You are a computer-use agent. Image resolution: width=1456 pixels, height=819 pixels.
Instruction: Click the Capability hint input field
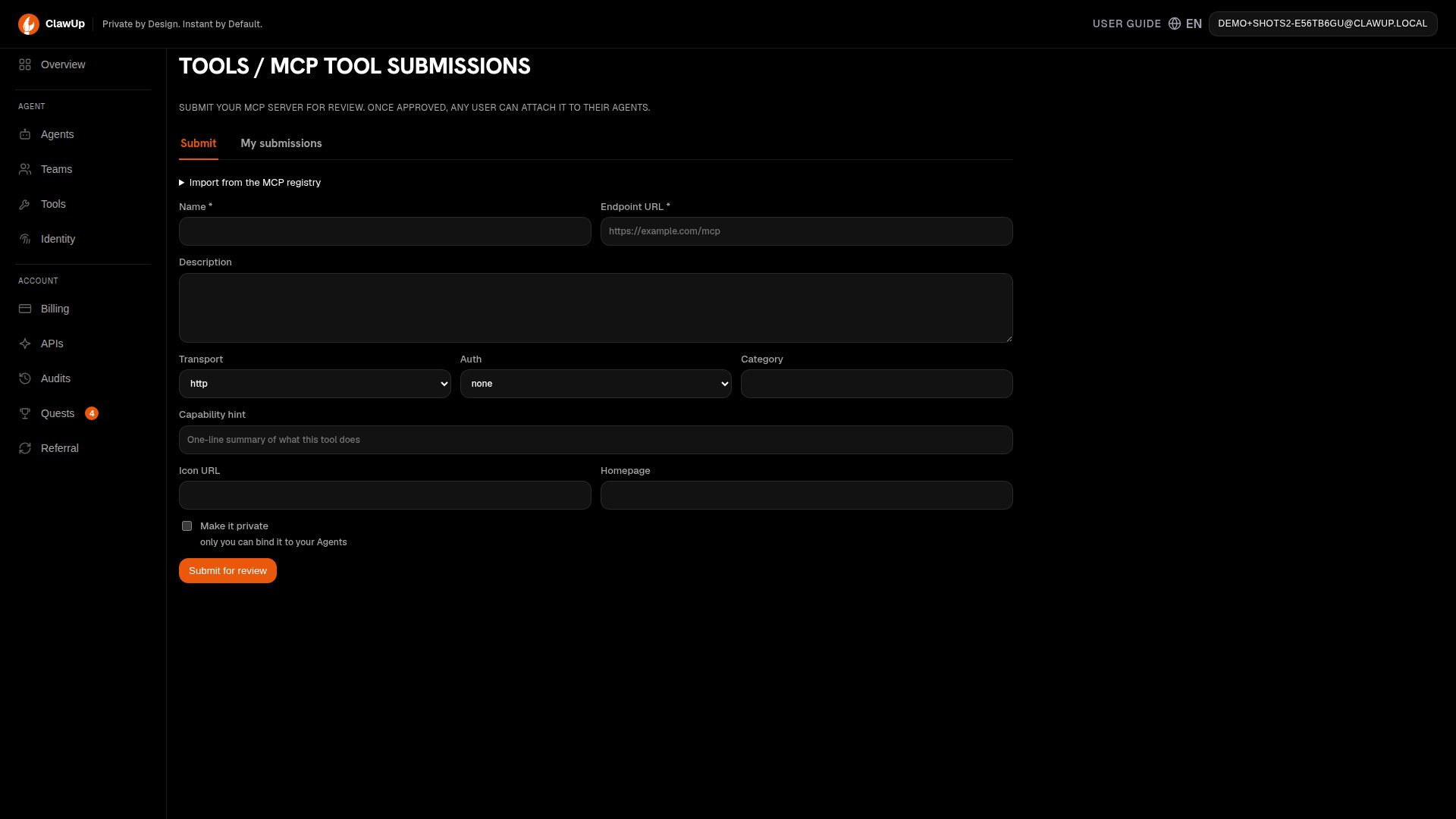pyautogui.click(x=596, y=440)
